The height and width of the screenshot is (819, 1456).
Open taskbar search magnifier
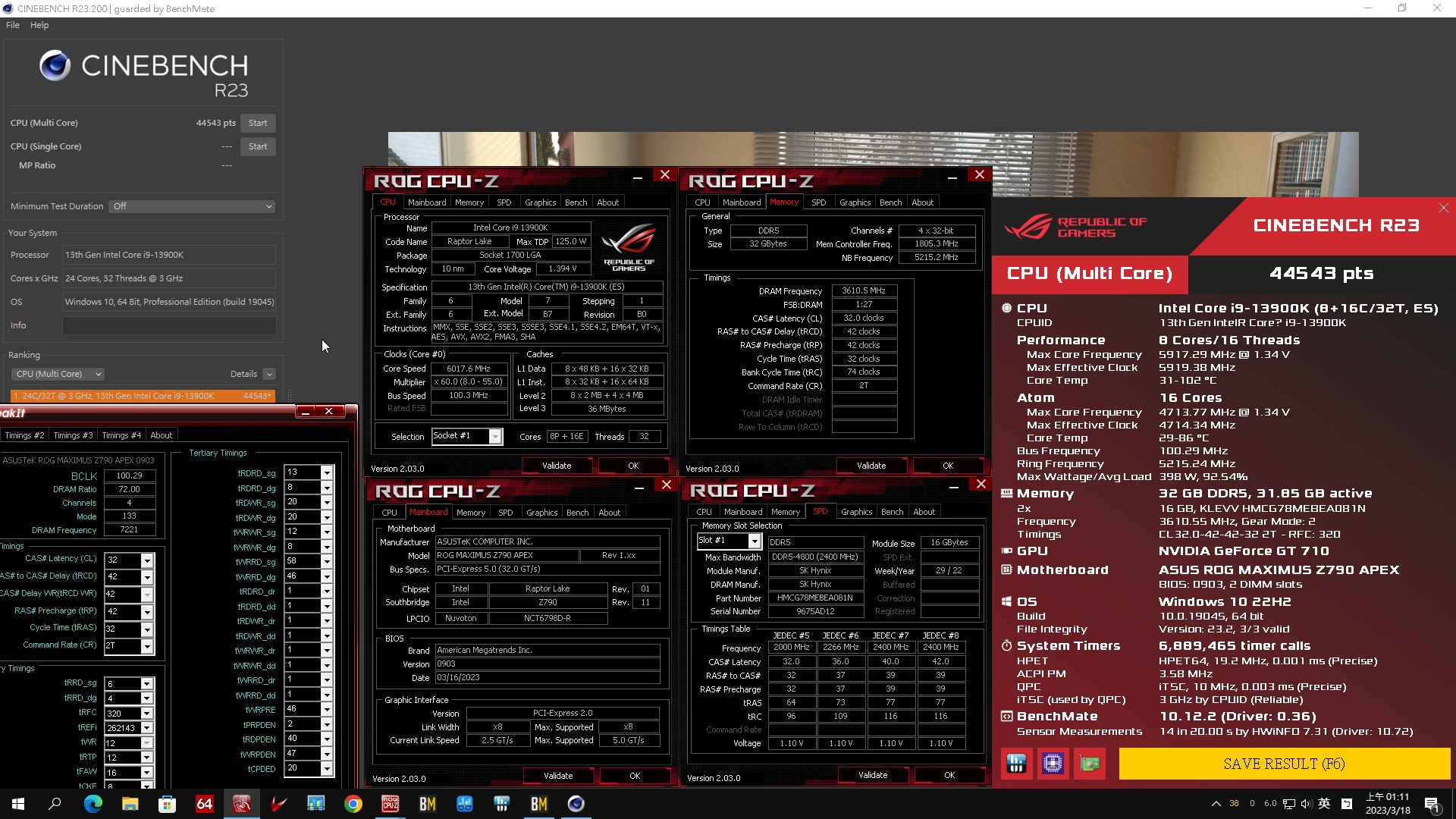coord(55,804)
